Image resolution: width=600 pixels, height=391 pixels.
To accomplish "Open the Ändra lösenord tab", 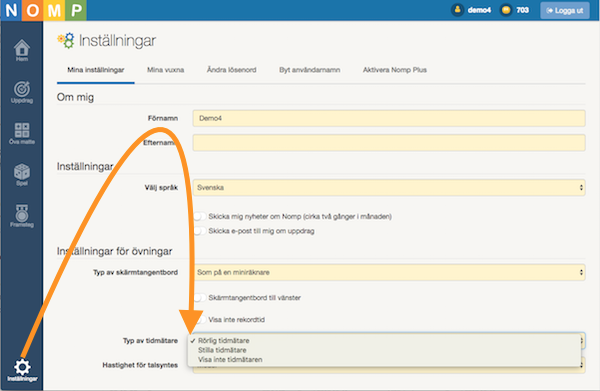I will (232, 70).
